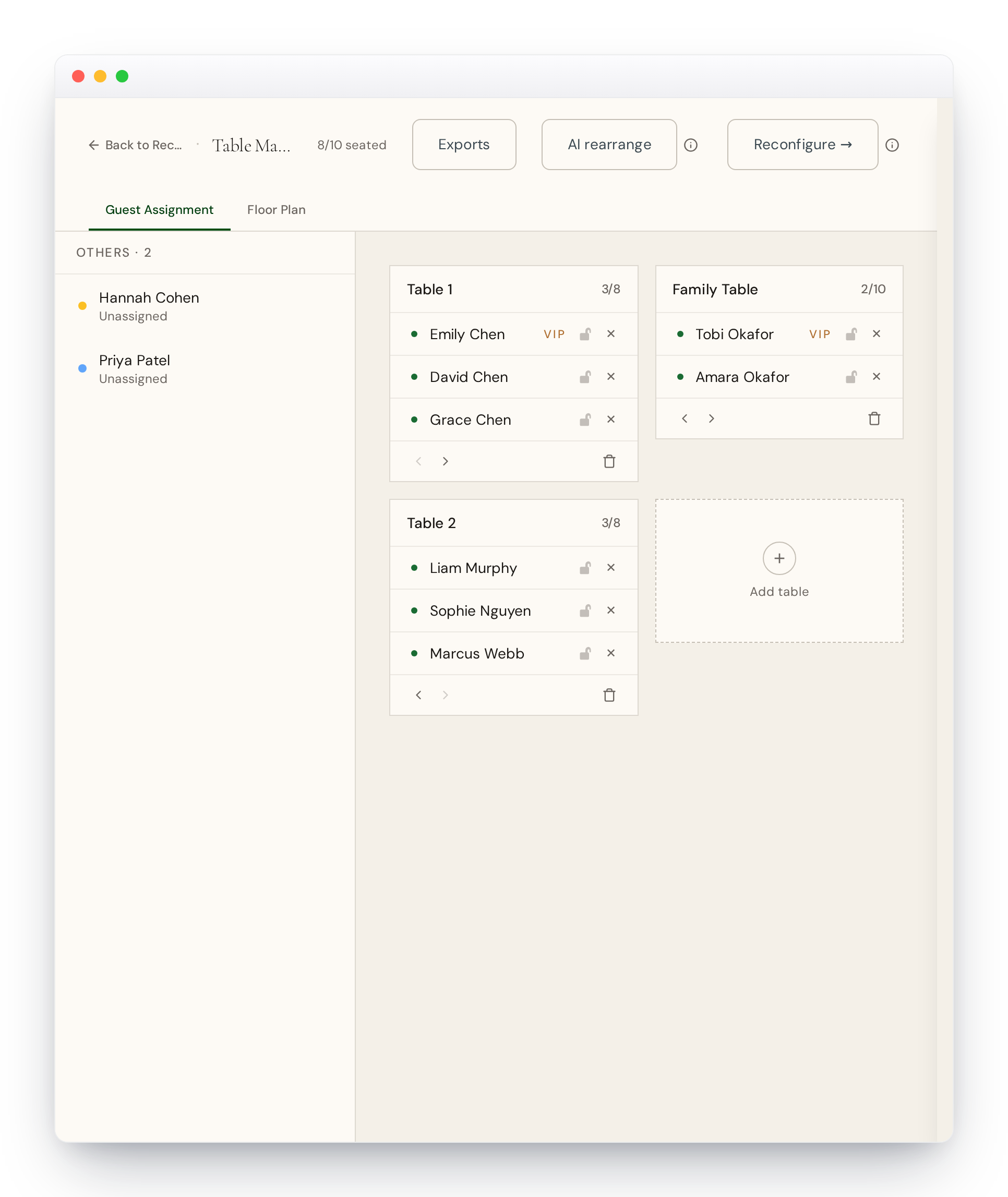The image size is (1008, 1197).
Task: Move Table 1 right with chevron
Action: pos(445,461)
